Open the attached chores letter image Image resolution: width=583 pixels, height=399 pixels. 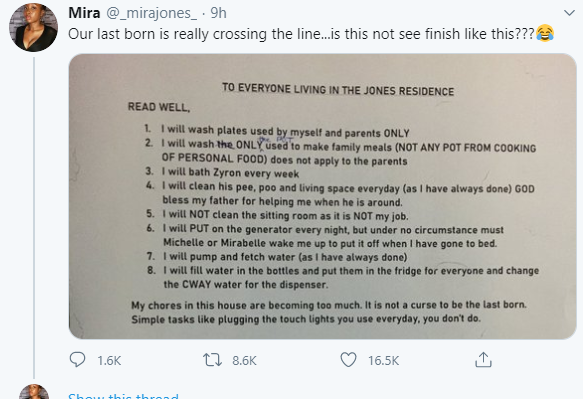[323, 196]
